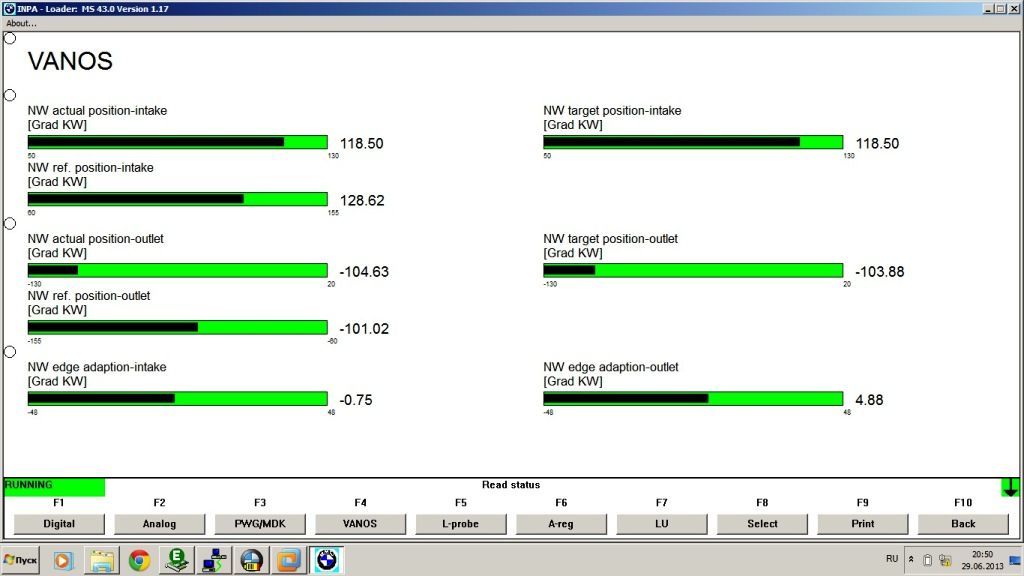
Task: Click the value 4.88
Action: [869, 400]
